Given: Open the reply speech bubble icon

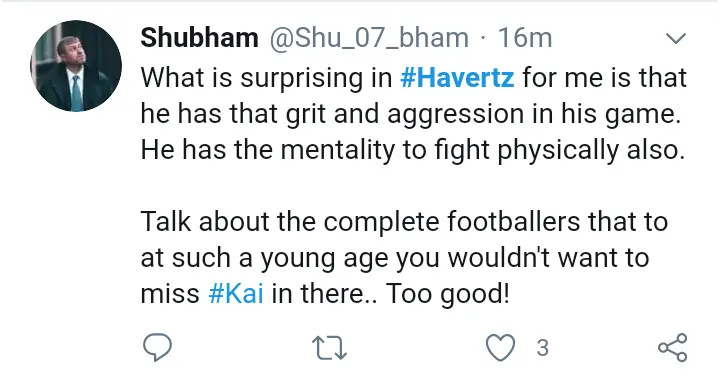Looking at the screenshot, I should 158,347.
